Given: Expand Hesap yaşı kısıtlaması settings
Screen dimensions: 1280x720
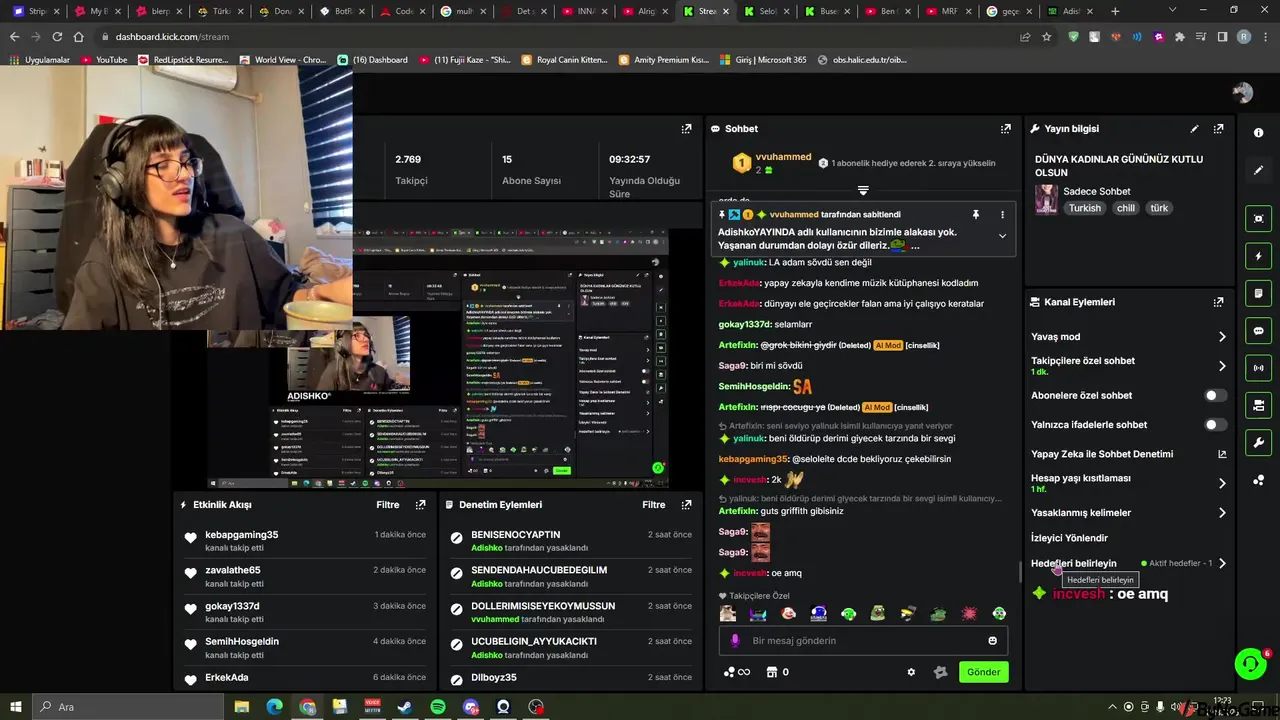Looking at the screenshot, I should pyautogui.click(x=1221, y=483).
